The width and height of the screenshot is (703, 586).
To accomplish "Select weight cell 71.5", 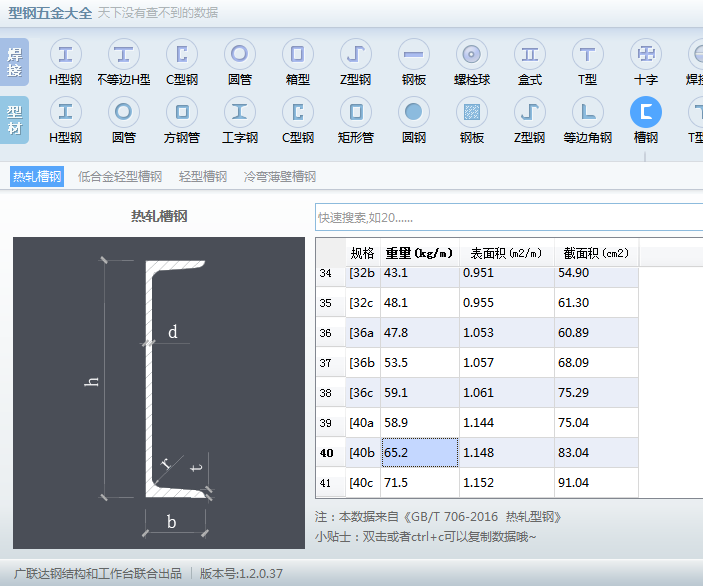I will 420,483.
